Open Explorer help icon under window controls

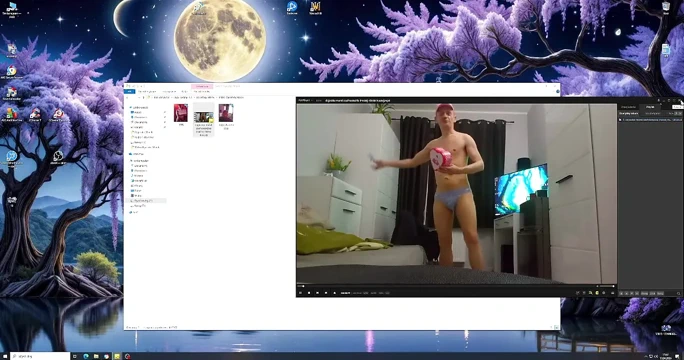pos(557,92)
